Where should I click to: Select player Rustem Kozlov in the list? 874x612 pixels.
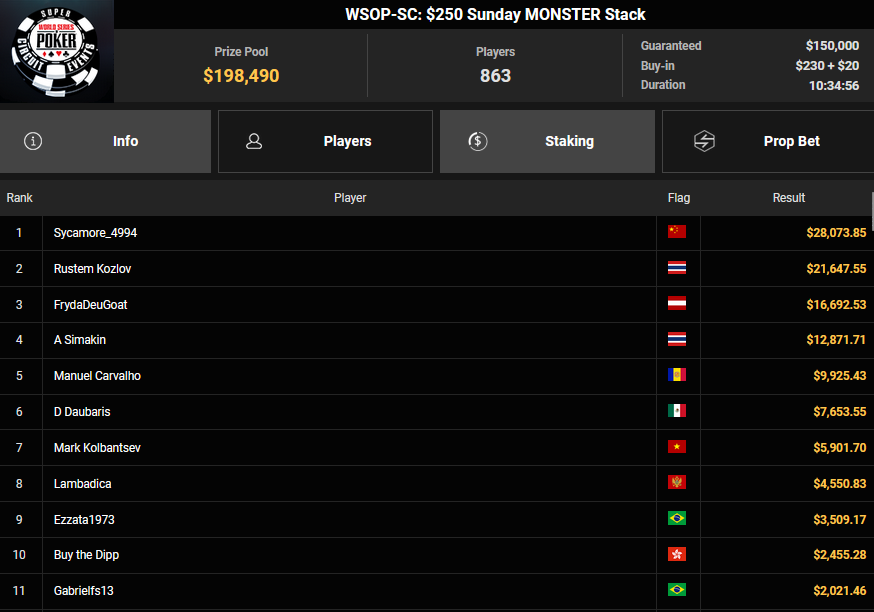pos(93,269)
